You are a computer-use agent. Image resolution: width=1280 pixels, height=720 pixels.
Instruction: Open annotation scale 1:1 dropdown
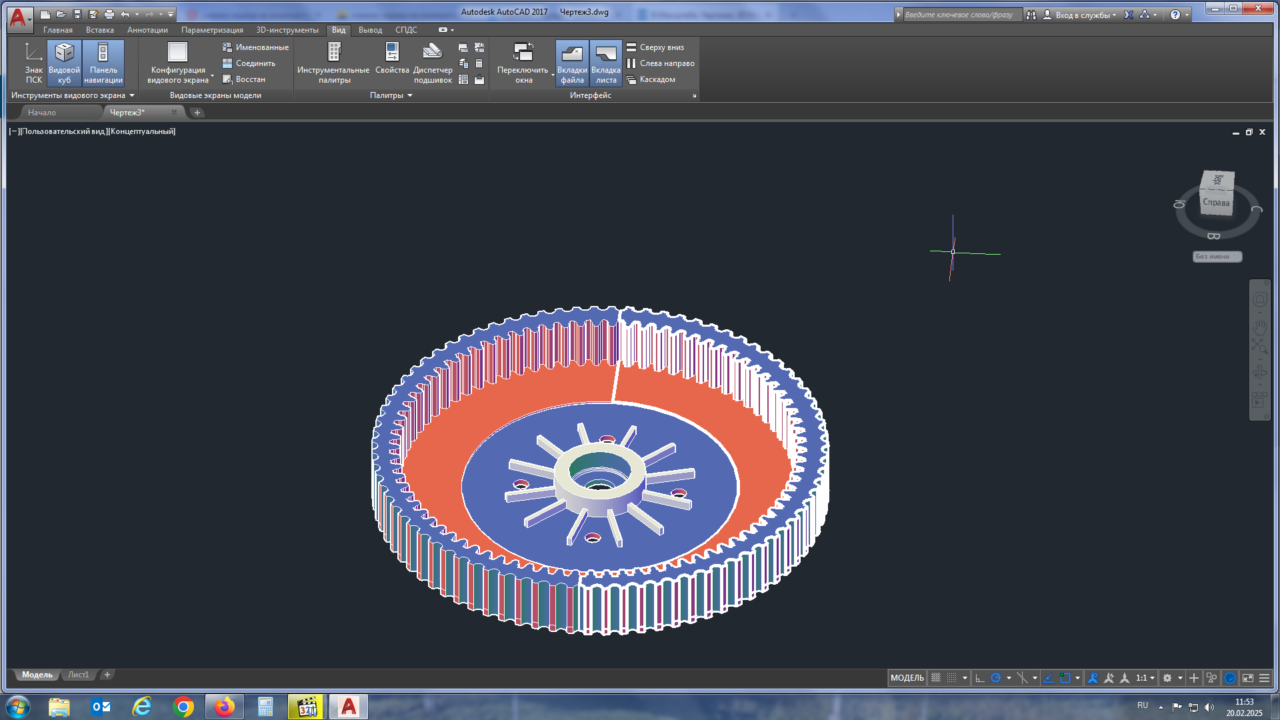point(1146,678)
